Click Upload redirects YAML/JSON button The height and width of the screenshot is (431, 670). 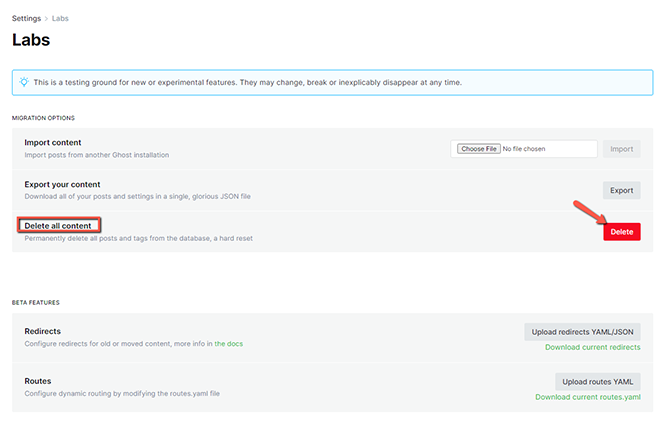coord(582,332)
